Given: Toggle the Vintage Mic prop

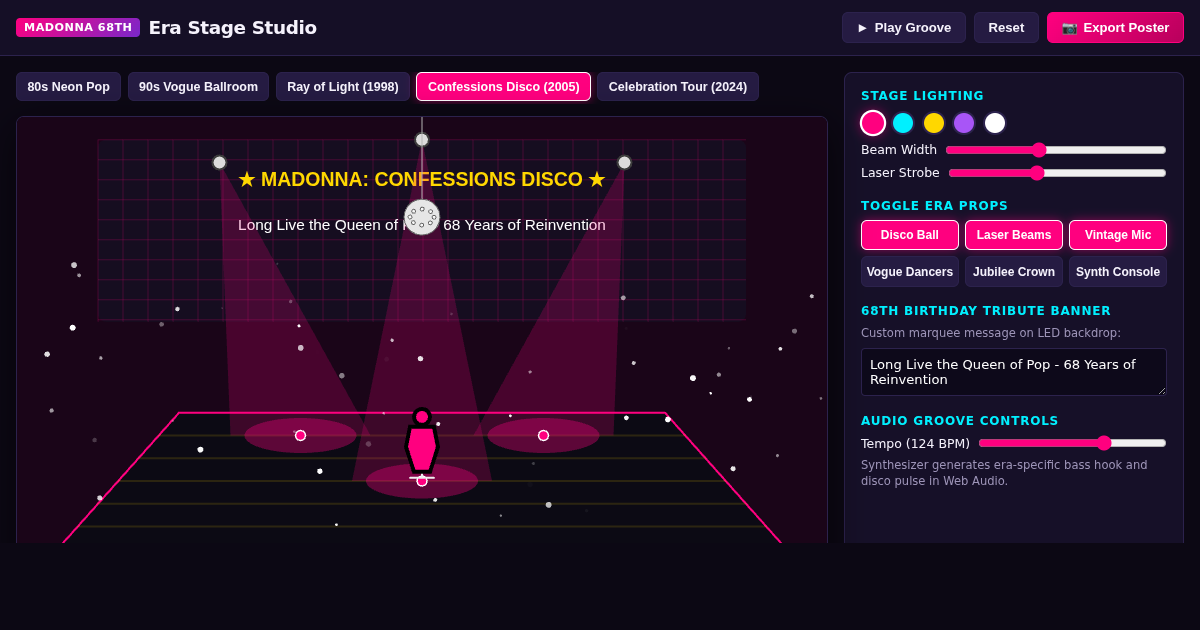Looking at the screenshot, I should click(x=1118, y=235).
